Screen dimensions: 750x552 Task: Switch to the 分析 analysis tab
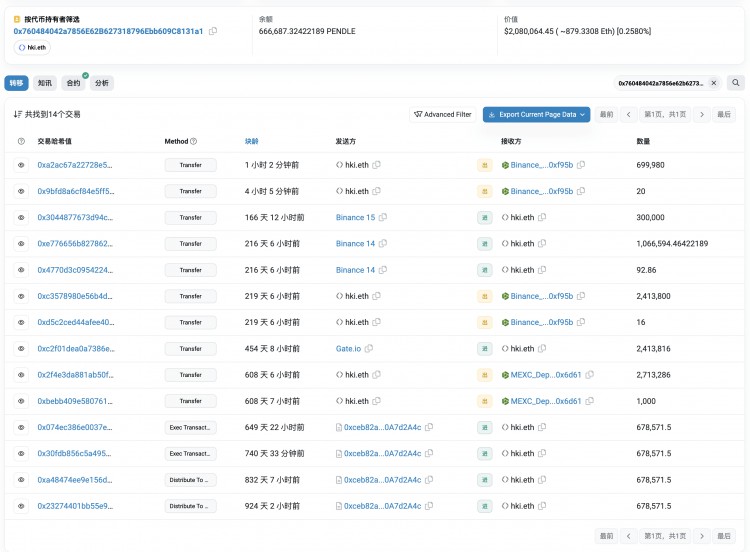[101, 83]
